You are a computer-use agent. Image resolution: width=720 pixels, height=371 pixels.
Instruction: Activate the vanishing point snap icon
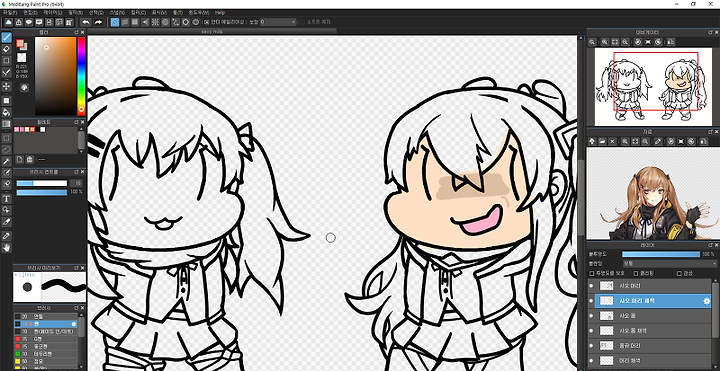click(145, 22)
